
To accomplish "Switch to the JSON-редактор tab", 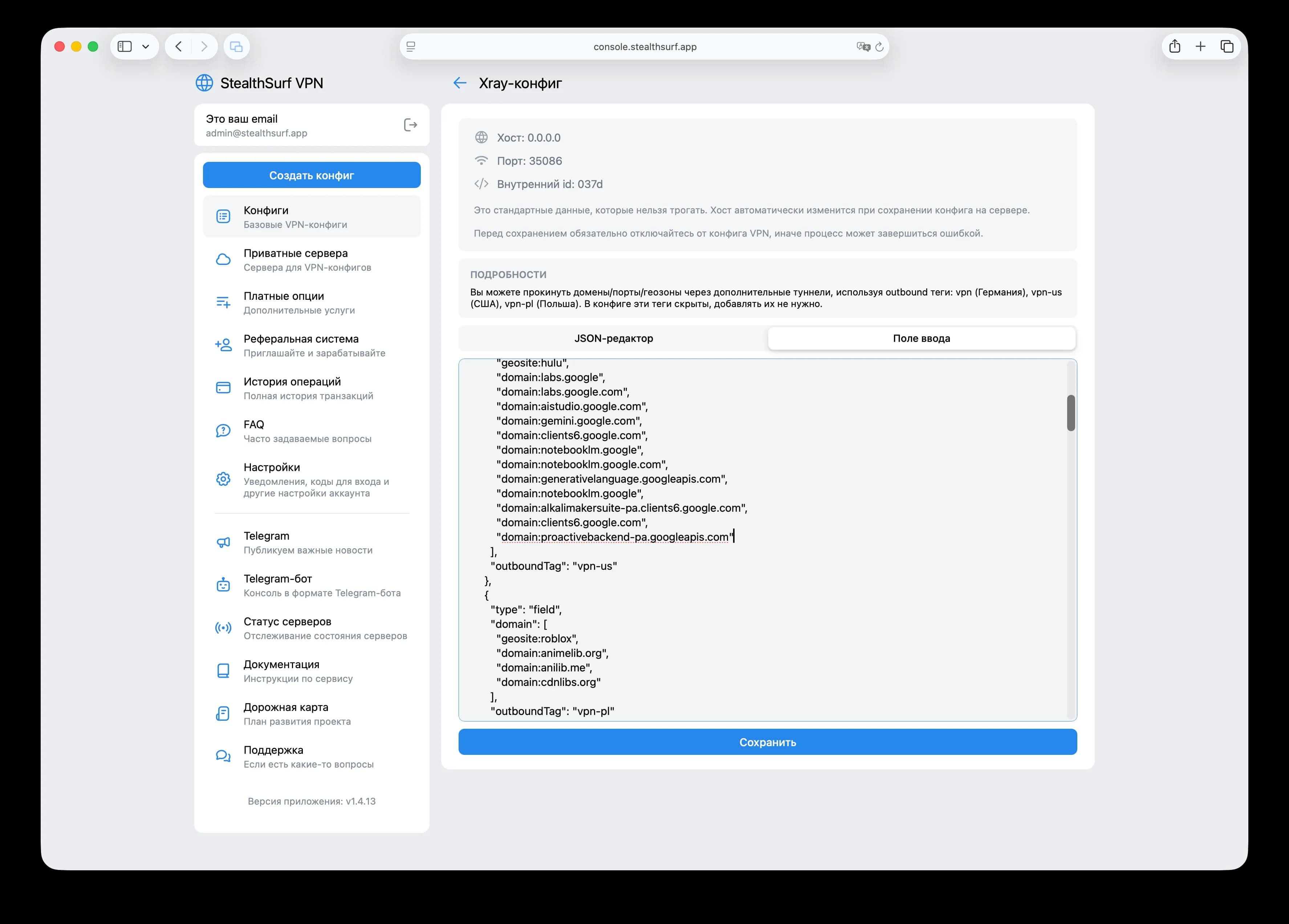I will (x=613, y=339).
